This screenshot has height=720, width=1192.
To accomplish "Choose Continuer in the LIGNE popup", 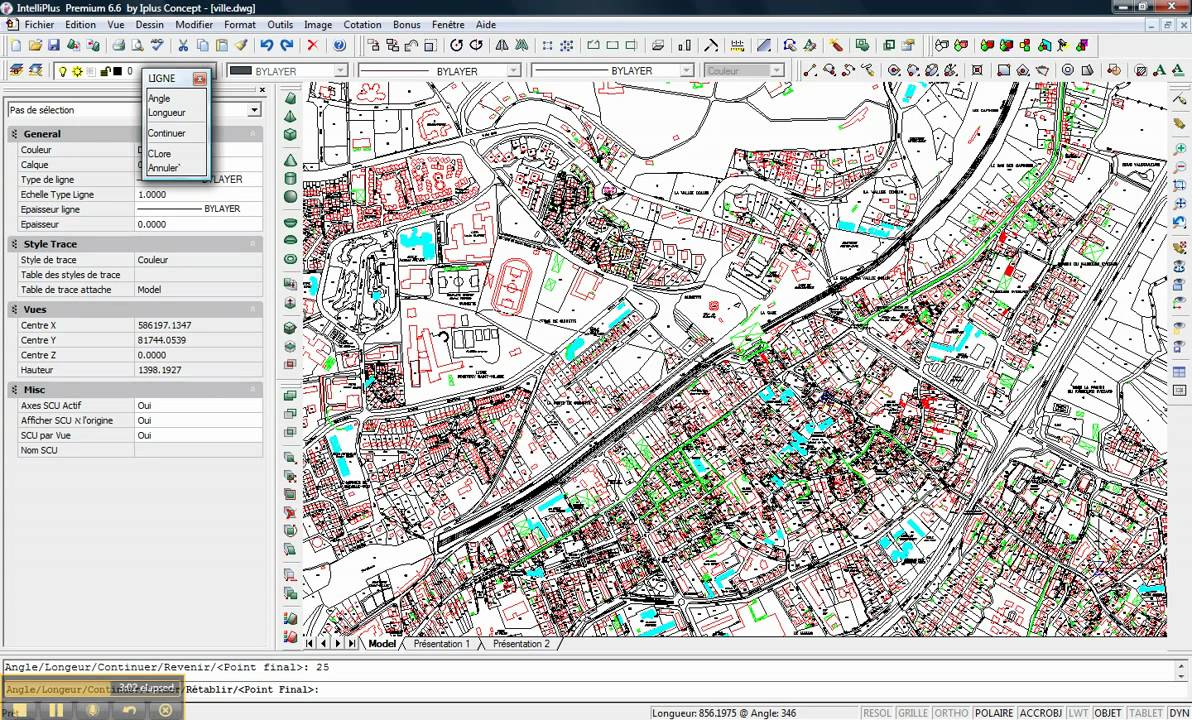I will pos(166,133).
